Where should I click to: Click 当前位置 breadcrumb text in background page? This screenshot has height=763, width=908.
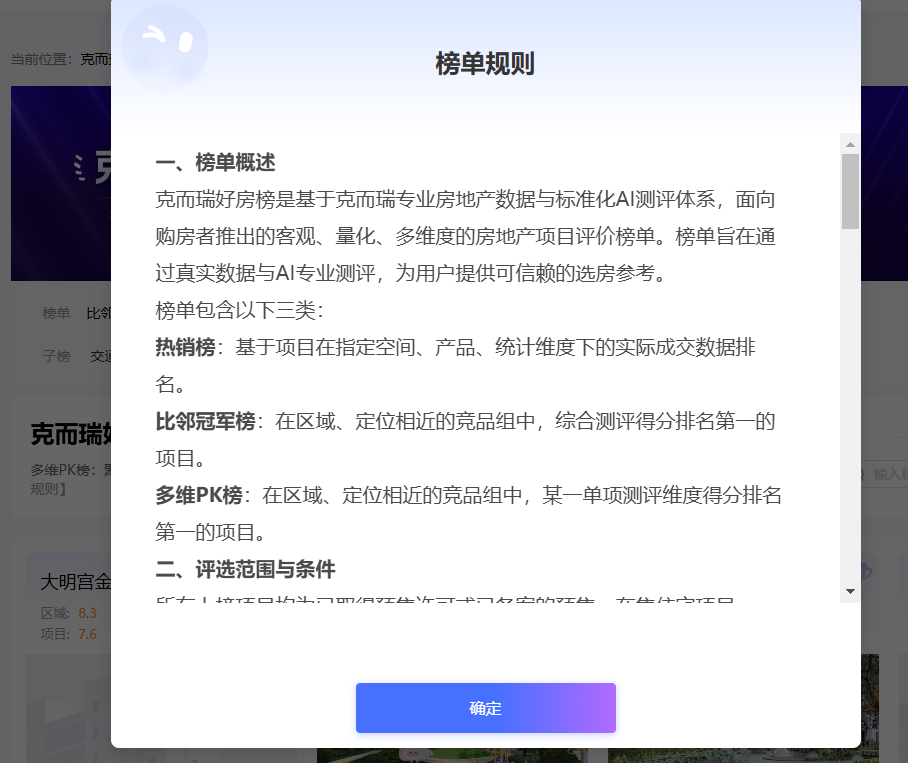(42, 59)
